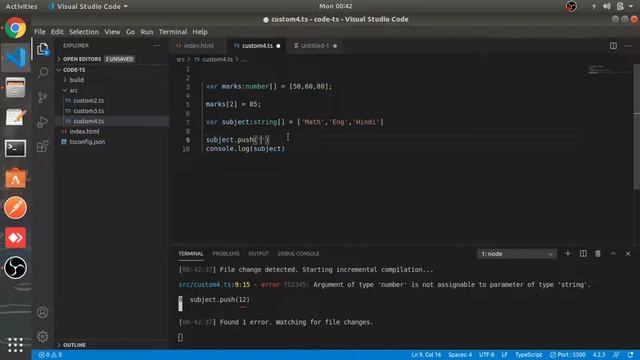This screenshot has width=640, height=360.
Task: Click Spaces: 4 indentation setting
Action: [x=460, y=355]
